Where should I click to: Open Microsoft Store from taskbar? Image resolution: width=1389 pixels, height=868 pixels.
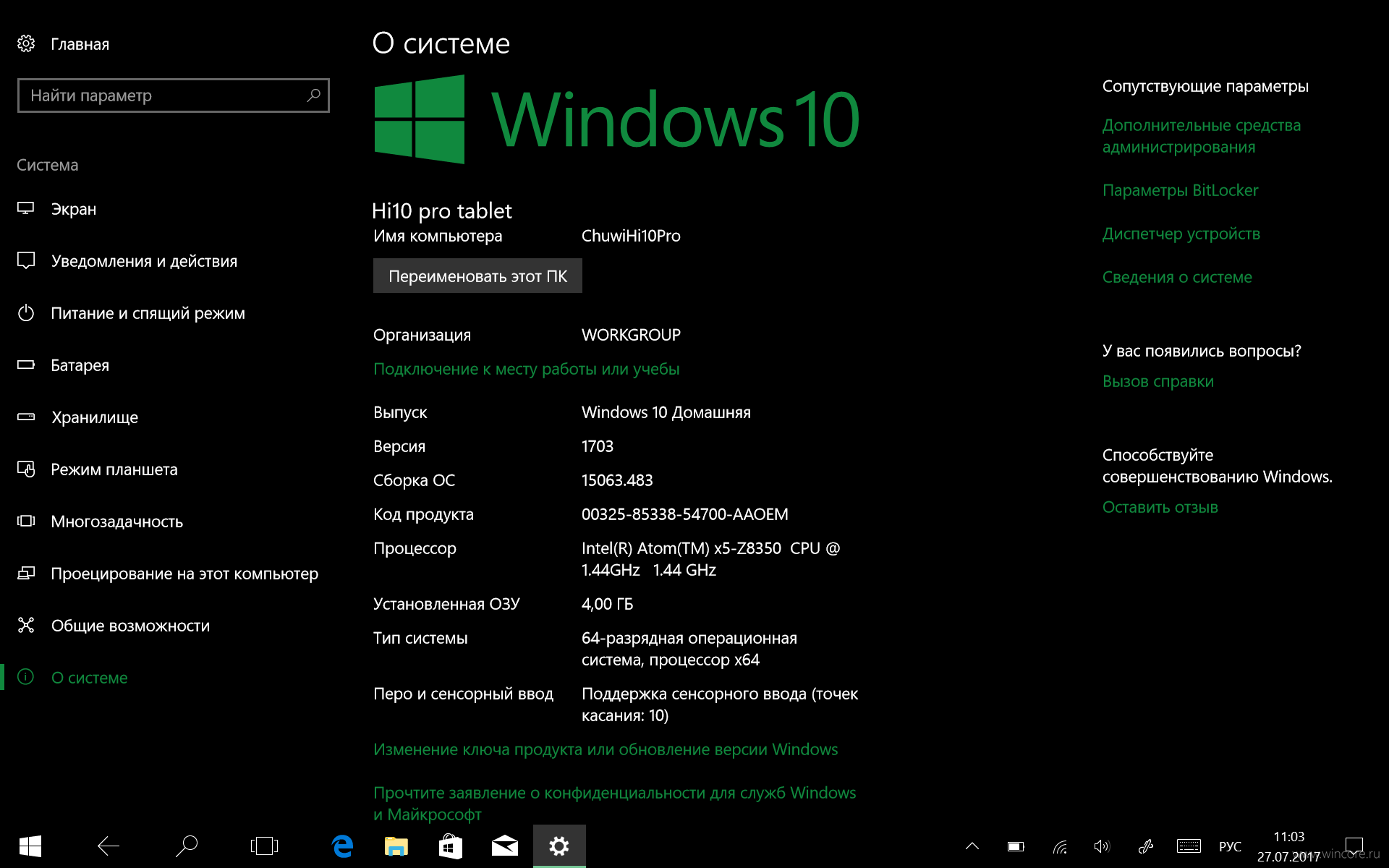point(451,846)
